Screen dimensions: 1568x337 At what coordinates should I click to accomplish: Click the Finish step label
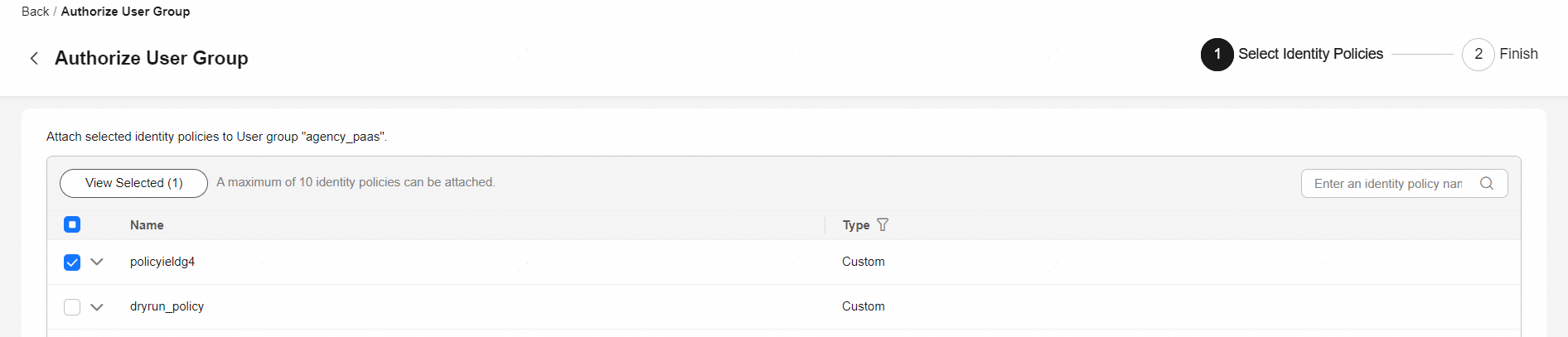1518,54
